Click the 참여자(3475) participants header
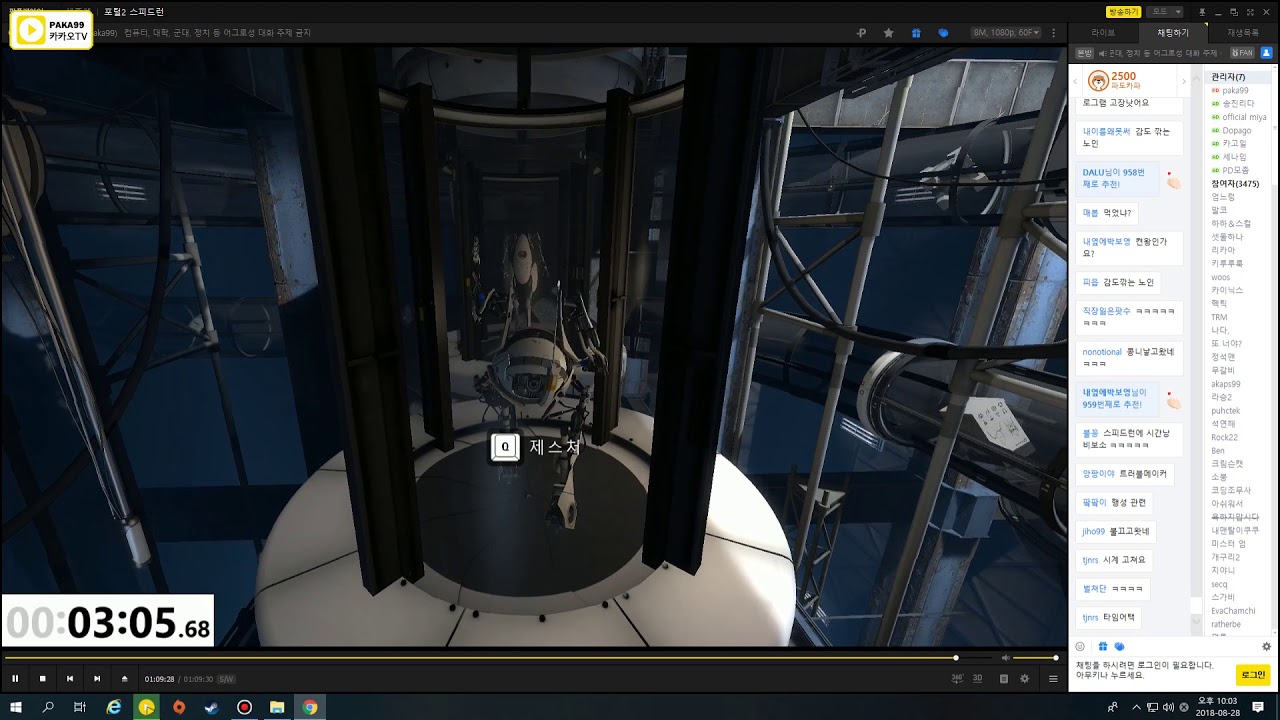Screen dimensions: 1280x720 point(1235,184)
